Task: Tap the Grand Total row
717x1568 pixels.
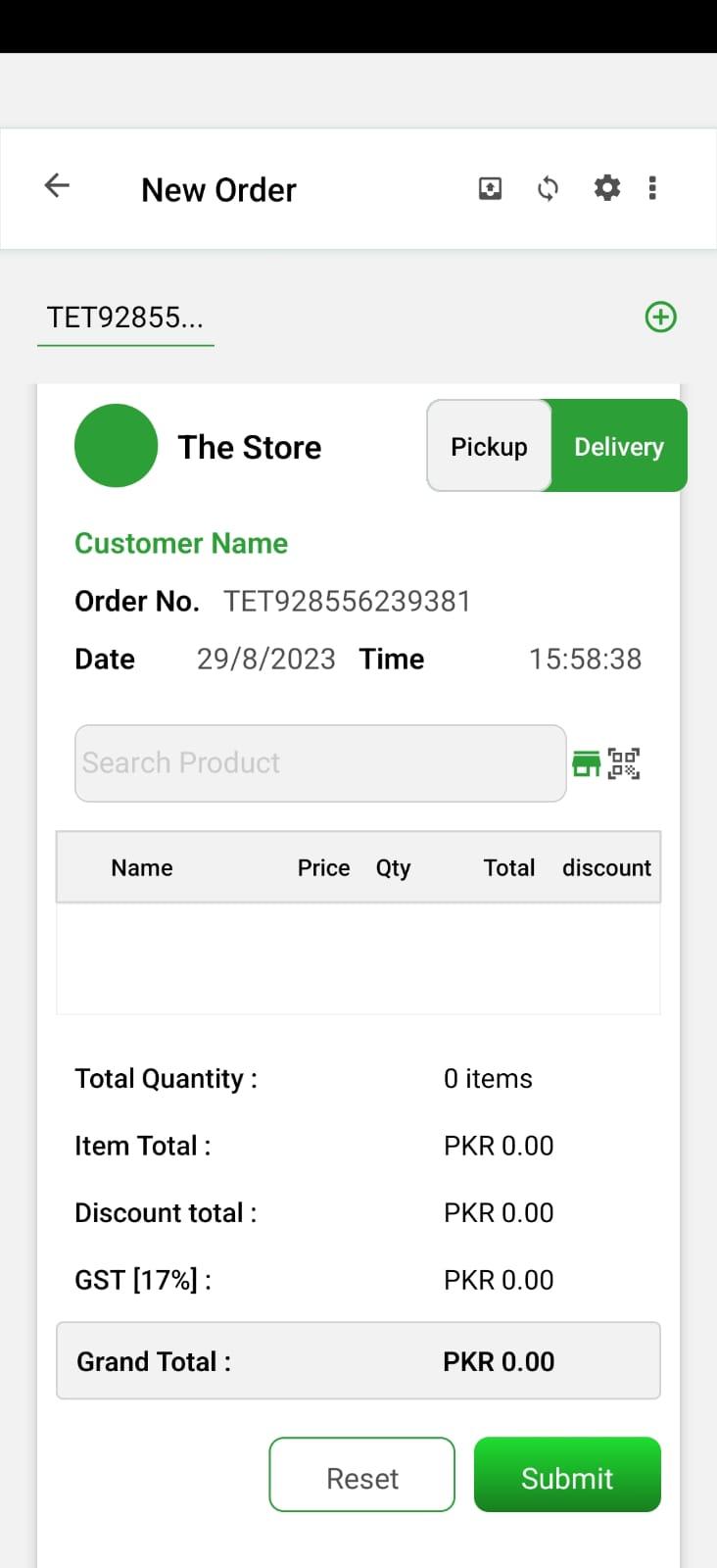Action: click(x=358, y=1360)
